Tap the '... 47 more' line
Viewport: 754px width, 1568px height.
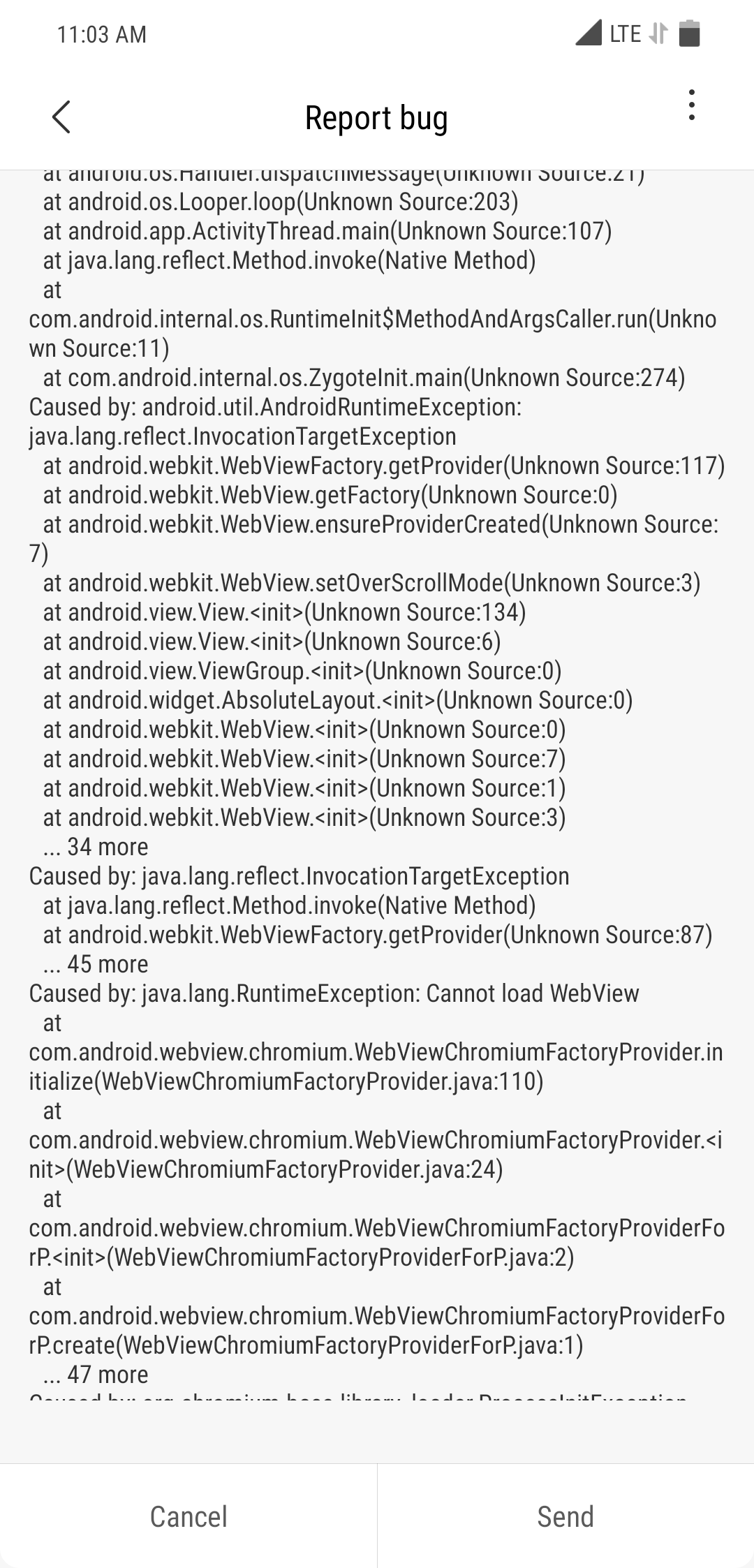(x=96, y=1375)
